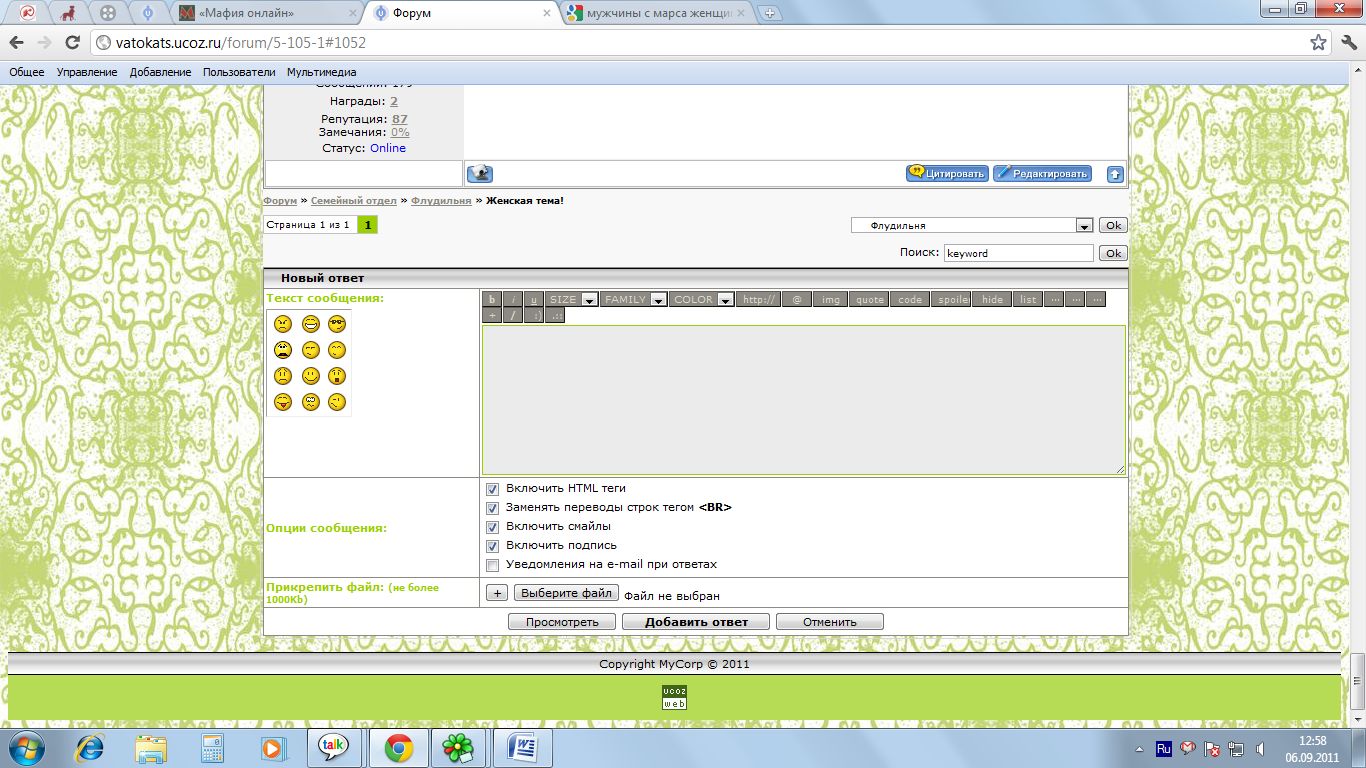
Task: Insert the surprised open-mouth smiley
Action: [x=337, y=376]
